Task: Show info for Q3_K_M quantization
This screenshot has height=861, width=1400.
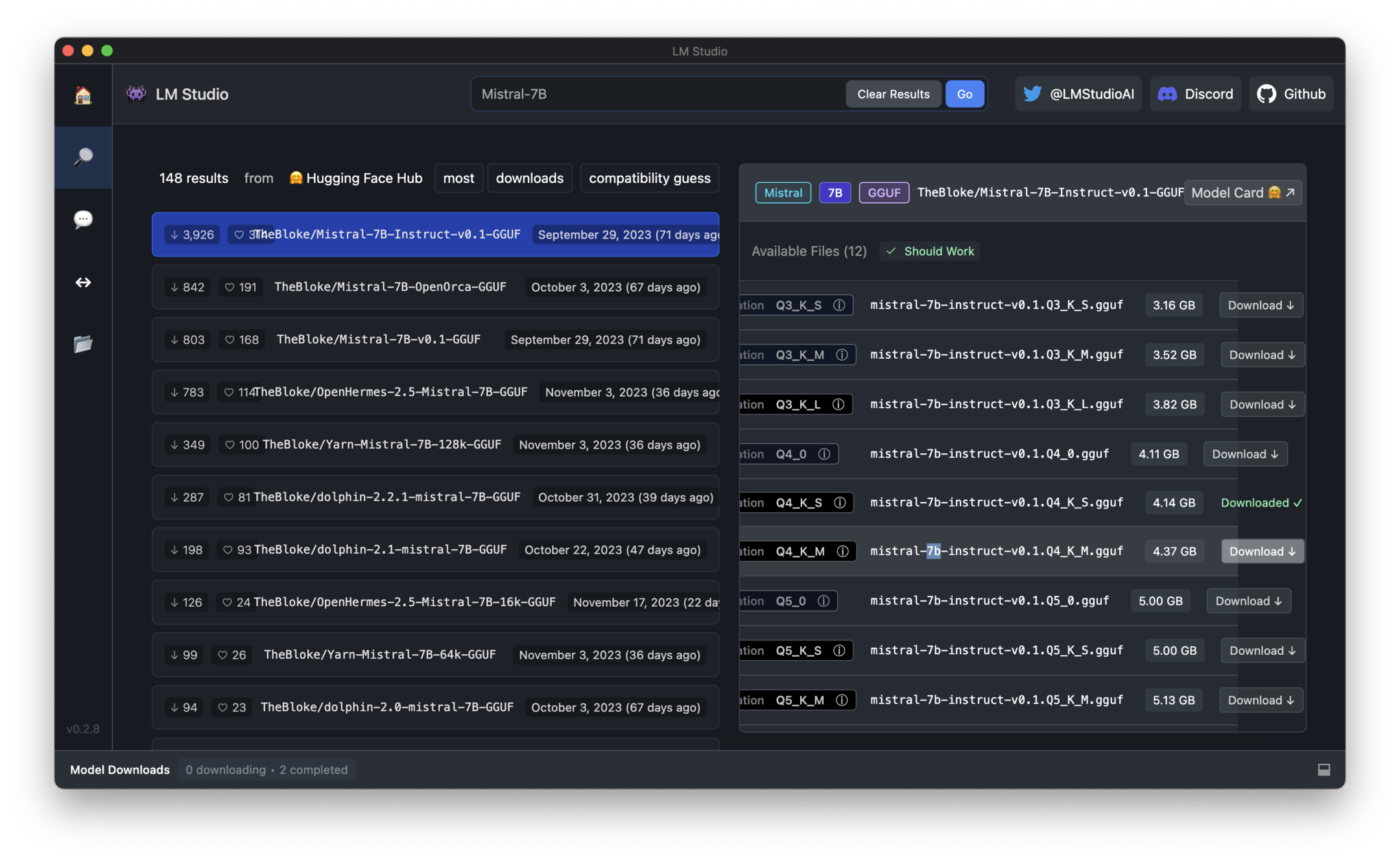Action: [x=842, y=355]
